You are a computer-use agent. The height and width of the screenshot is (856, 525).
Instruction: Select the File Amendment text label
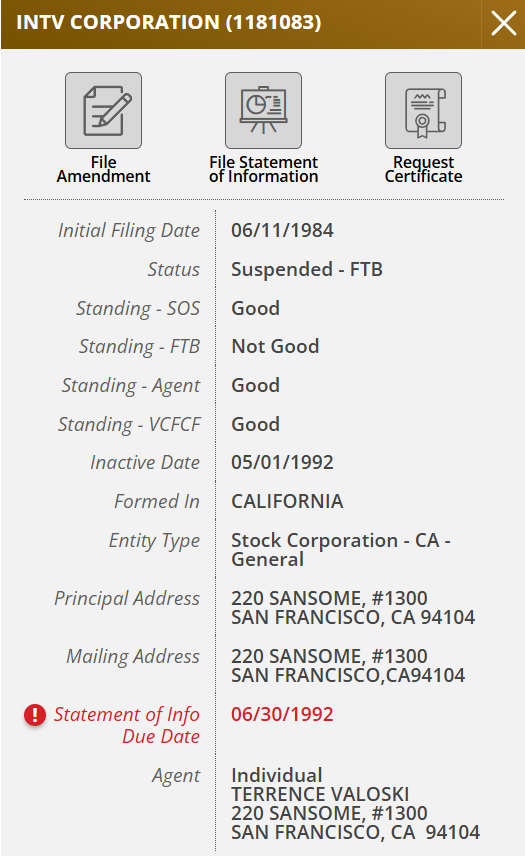click(104, 169)
